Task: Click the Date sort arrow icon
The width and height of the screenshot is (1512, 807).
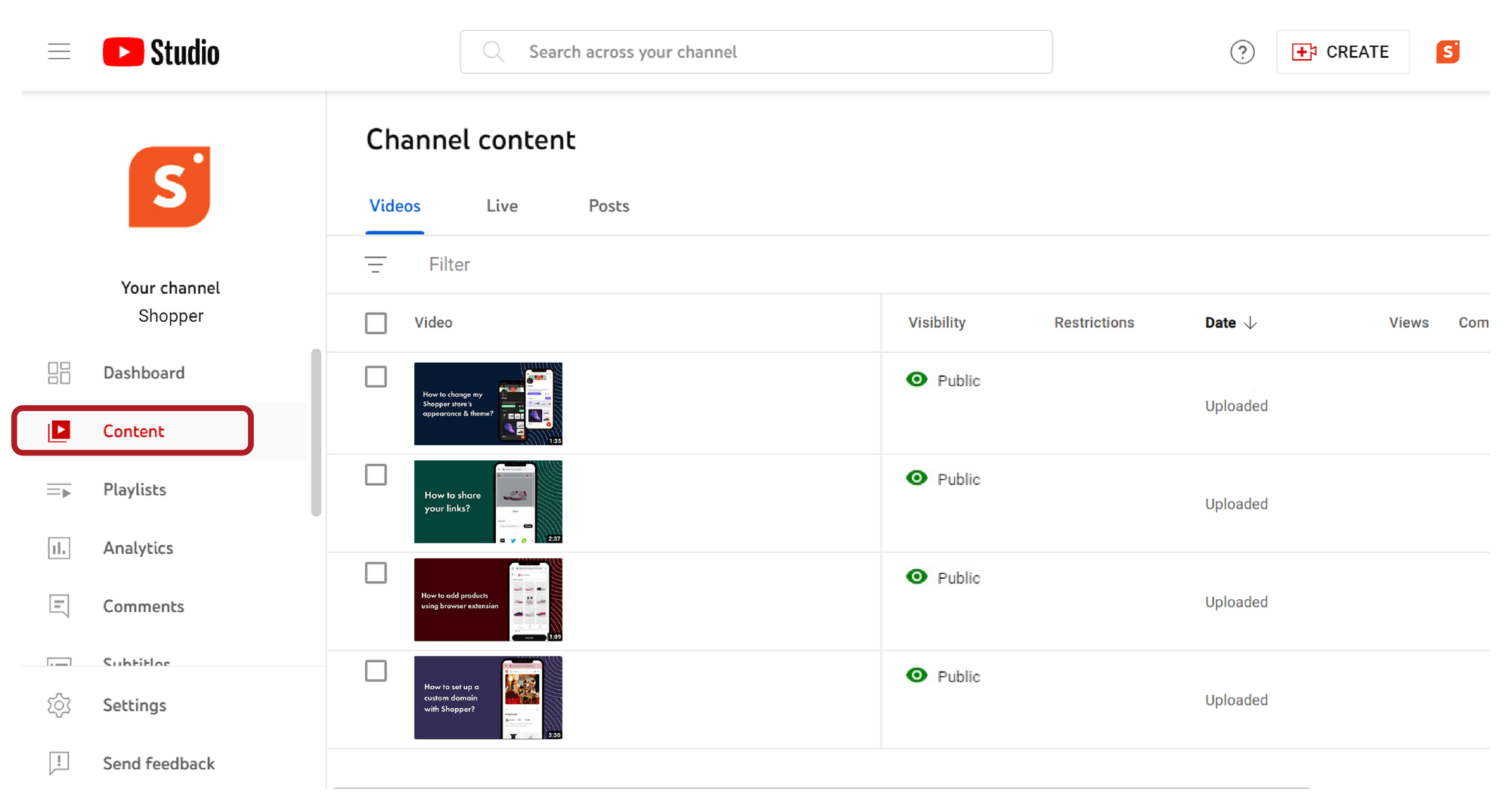Action: point(1250,323)
